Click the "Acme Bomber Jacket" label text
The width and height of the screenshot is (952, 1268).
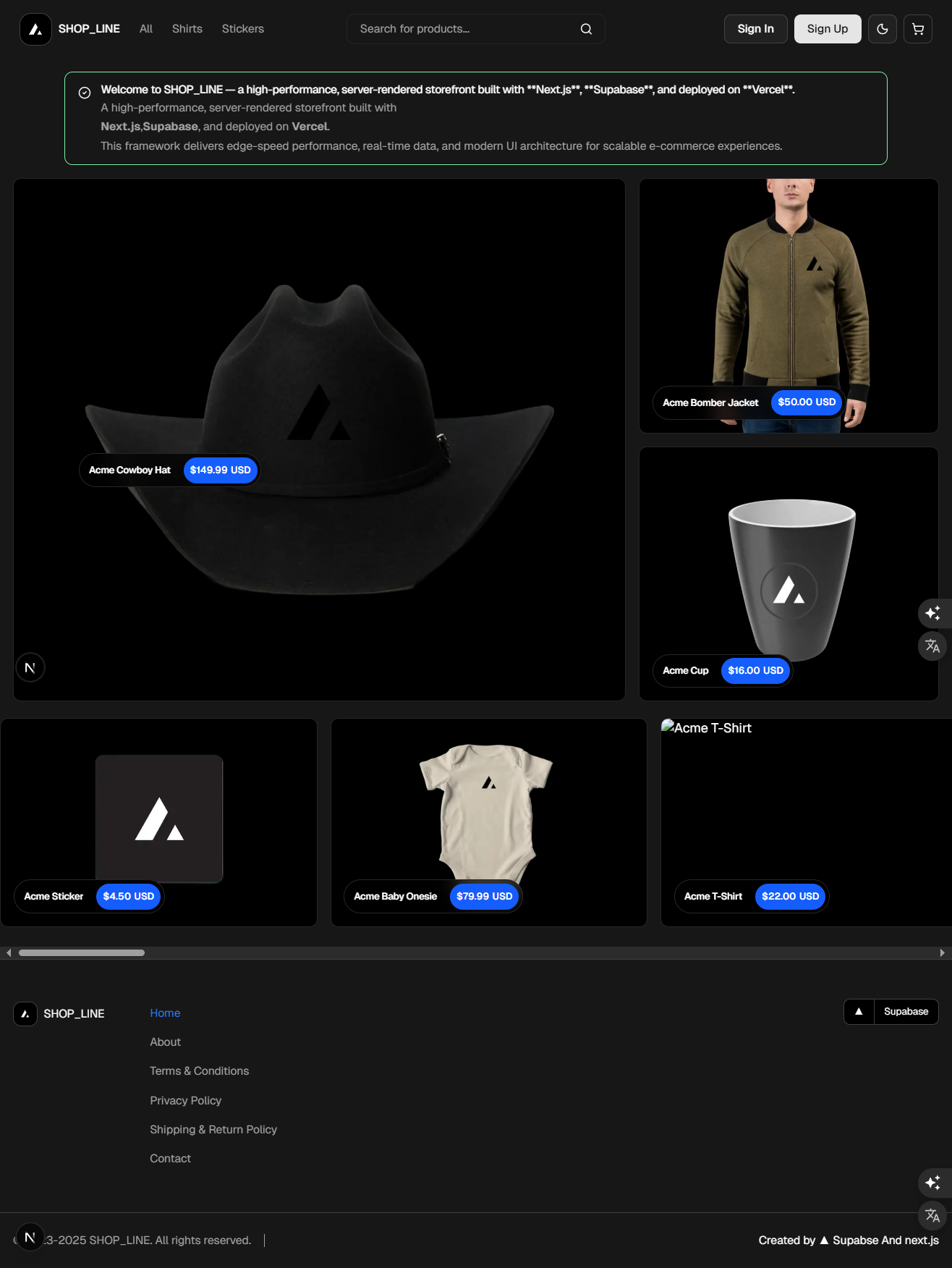pyautogui.click(x=710, y=403)
